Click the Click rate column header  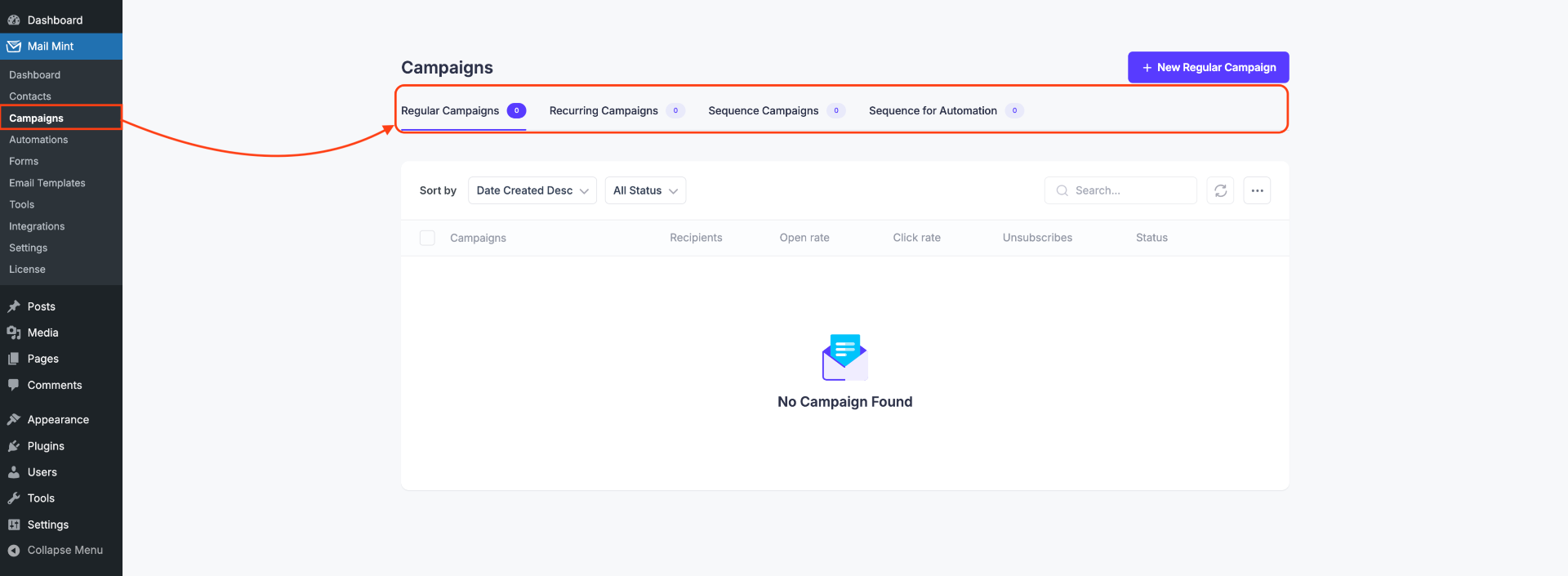(916, 238)
